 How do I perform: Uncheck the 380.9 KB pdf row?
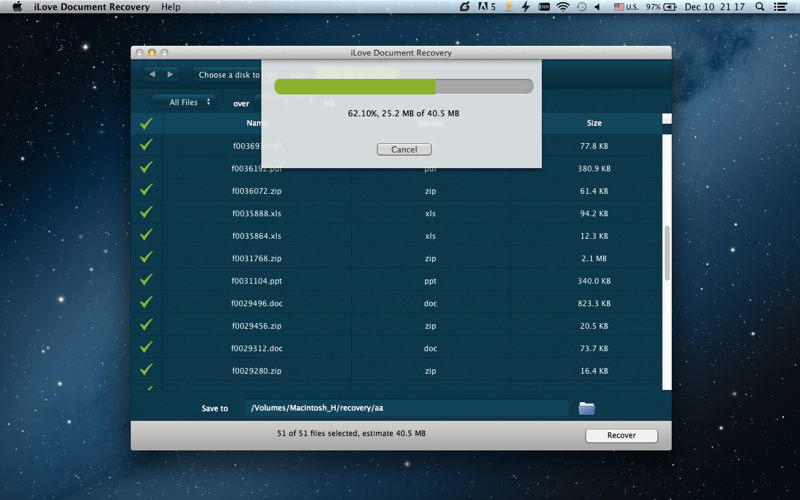(146, 168)
